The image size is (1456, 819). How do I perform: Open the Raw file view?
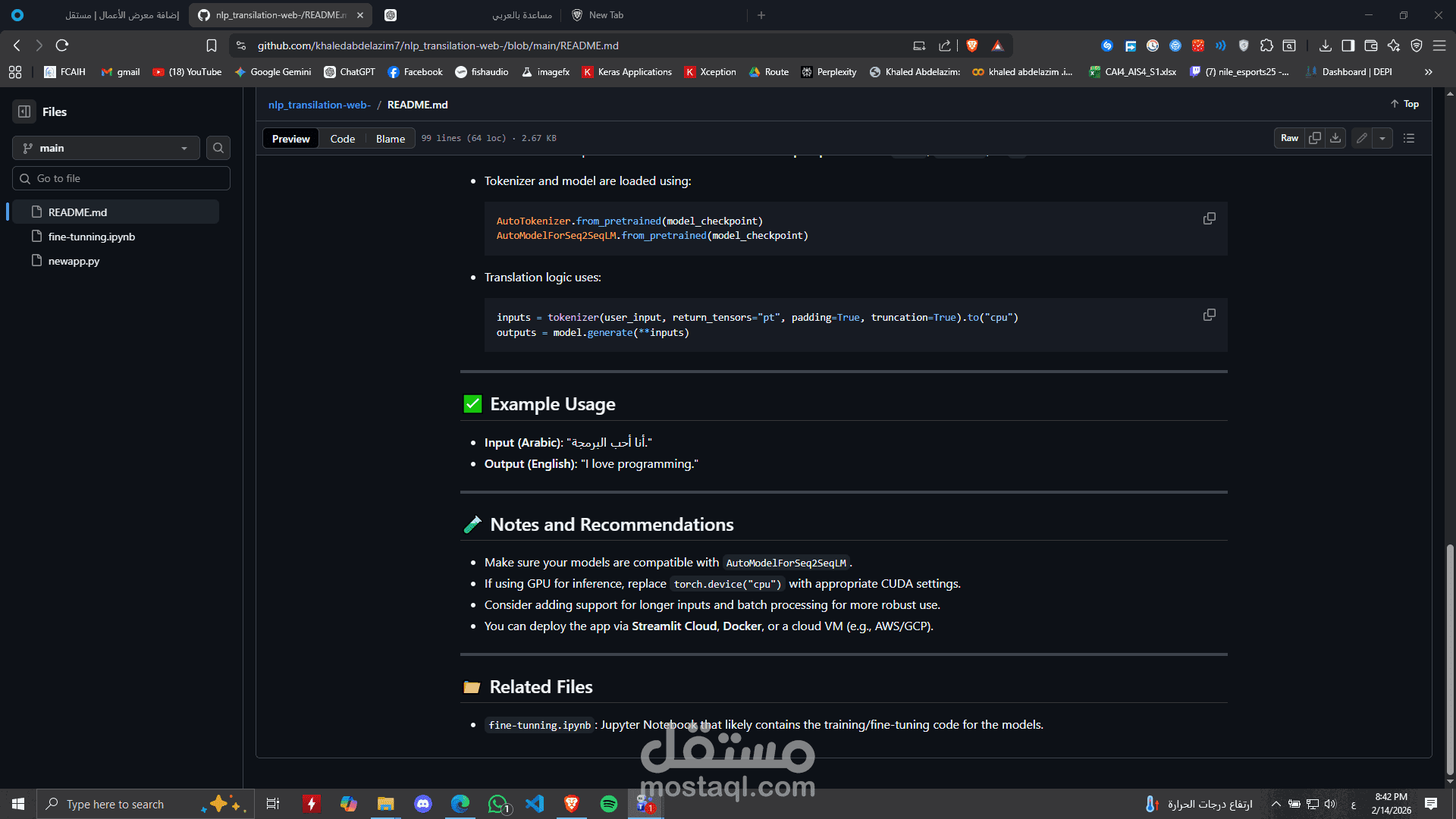[1289, 138]
